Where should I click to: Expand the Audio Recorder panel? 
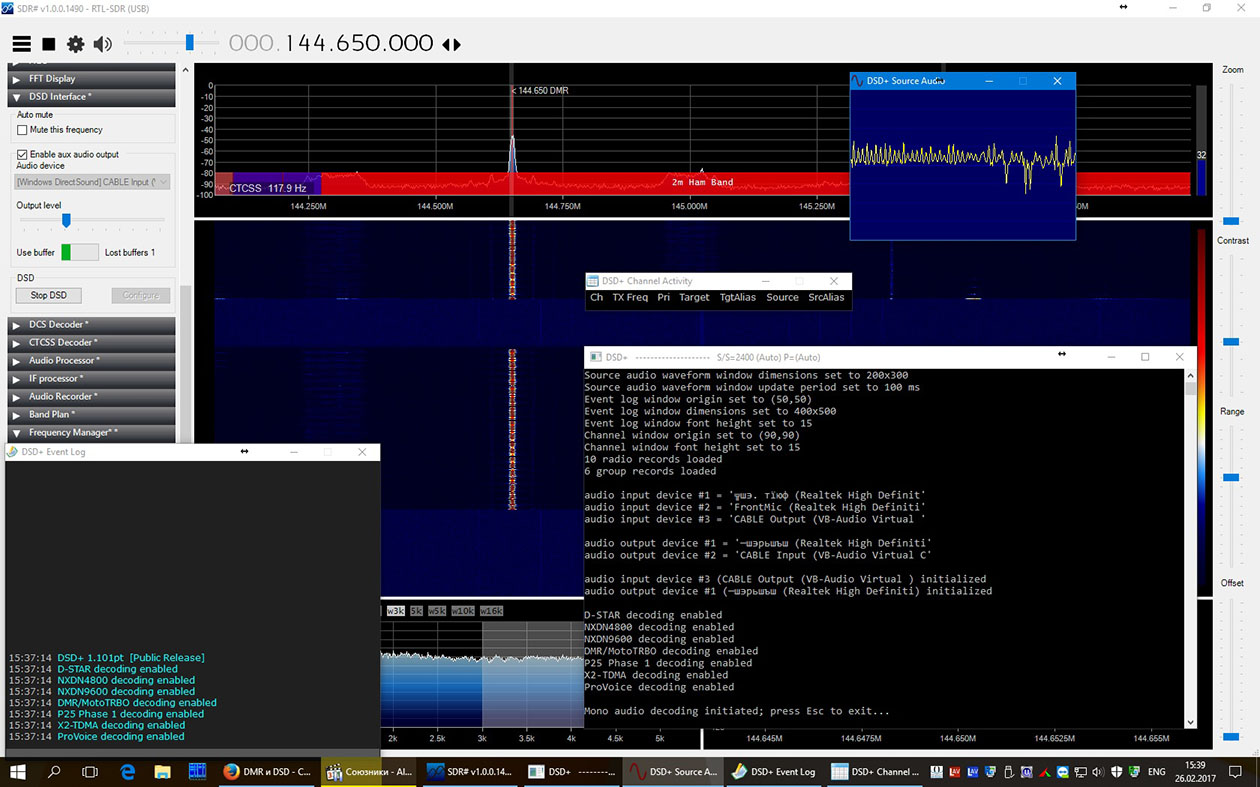[x=91, y=397]
